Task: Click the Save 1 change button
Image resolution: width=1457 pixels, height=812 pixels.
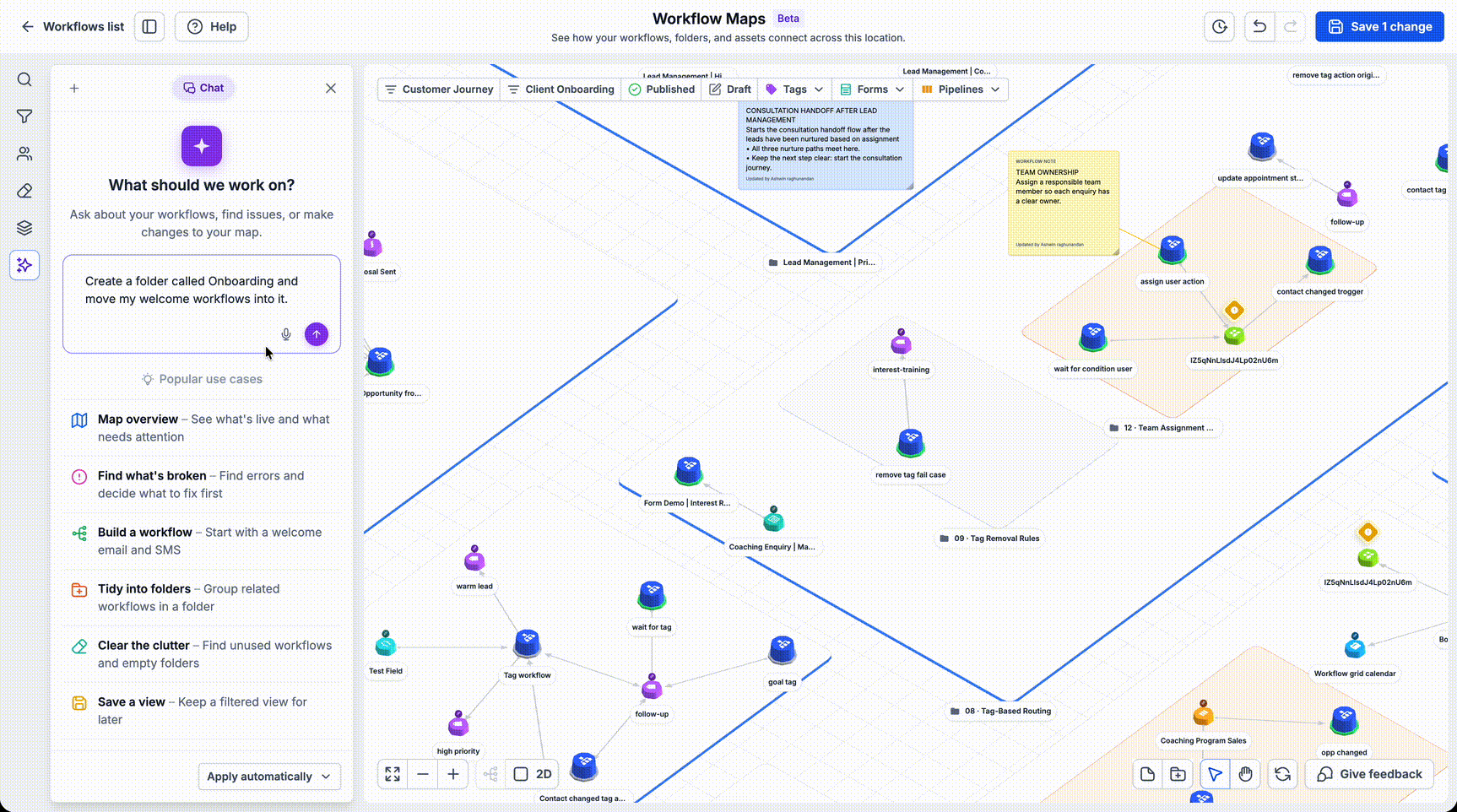Action: 1379,26
